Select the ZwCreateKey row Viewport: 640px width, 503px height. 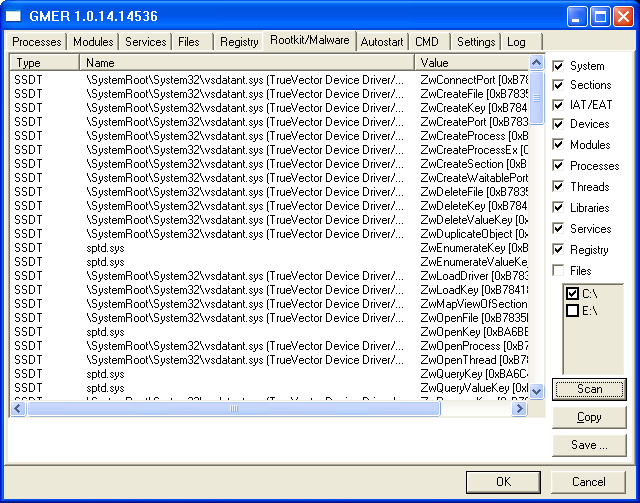point(269,108)
